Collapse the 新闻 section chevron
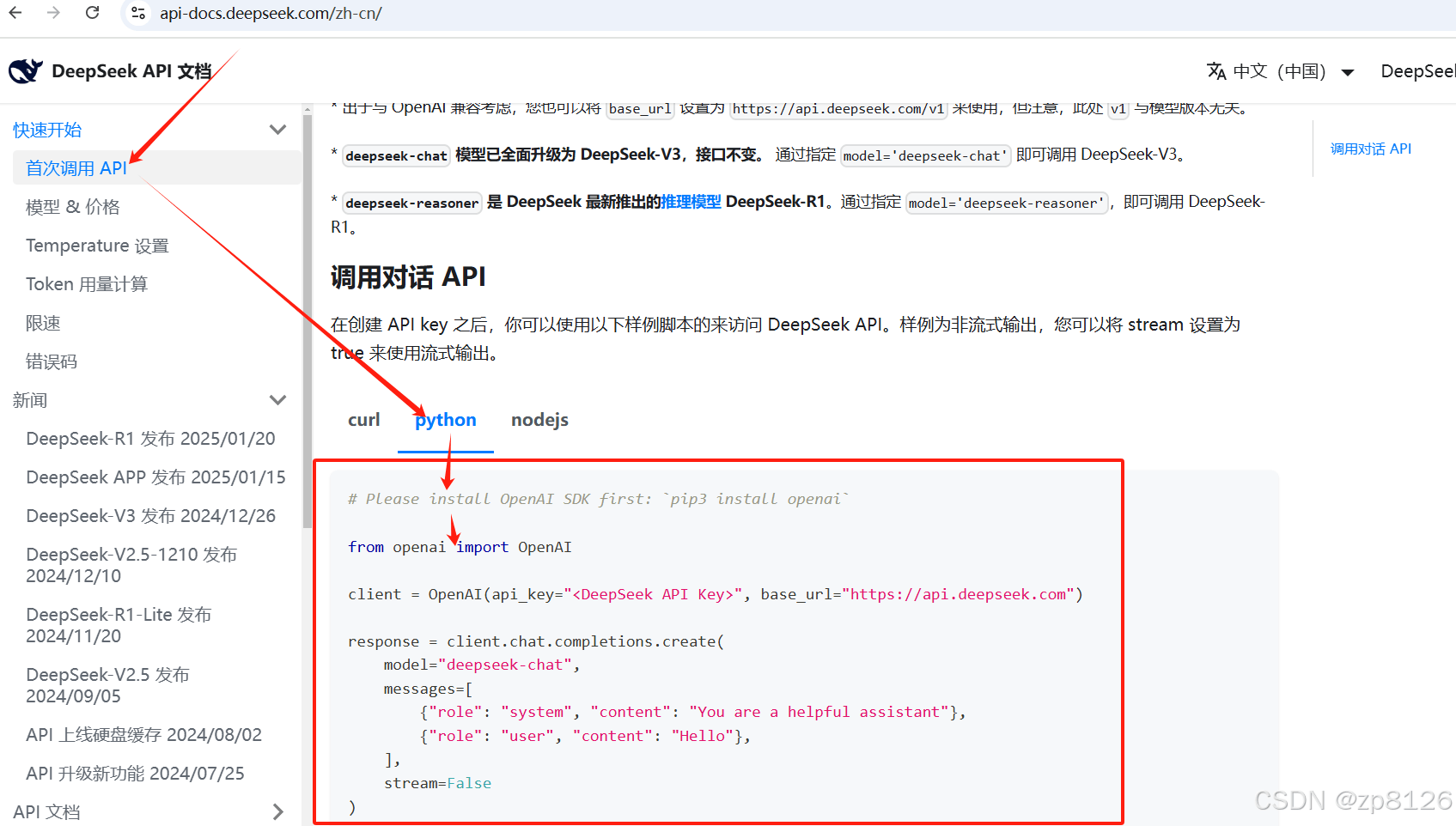 pyautogui.click(x=277, y=400)
